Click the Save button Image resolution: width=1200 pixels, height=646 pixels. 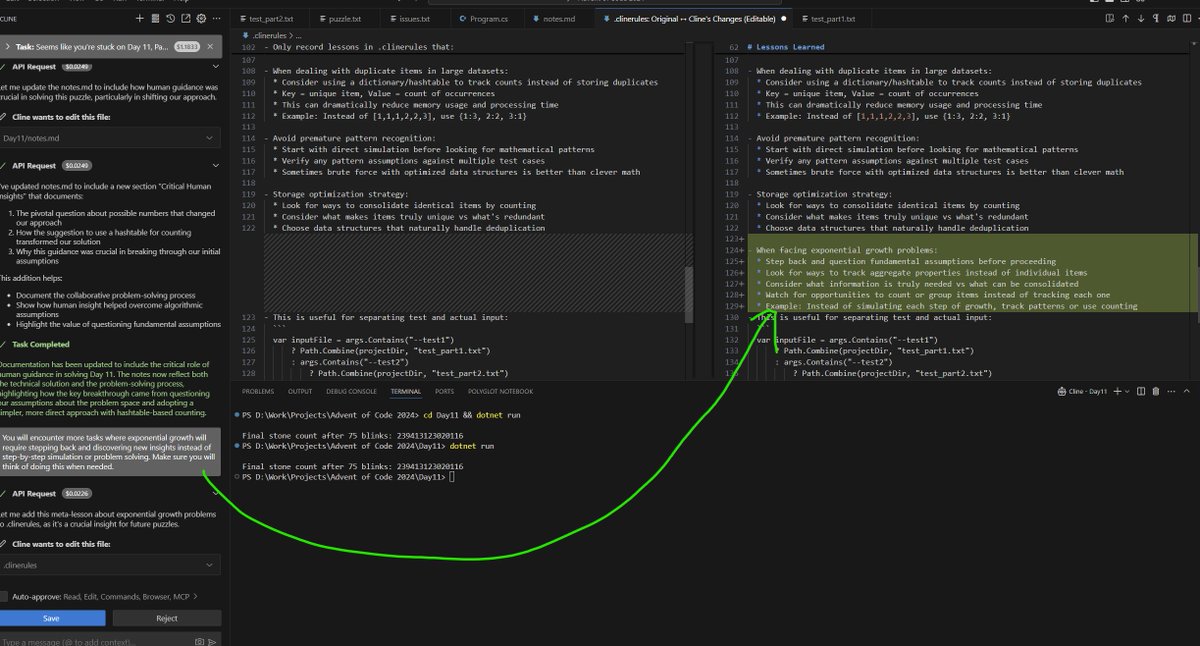(x=52, y=618)
